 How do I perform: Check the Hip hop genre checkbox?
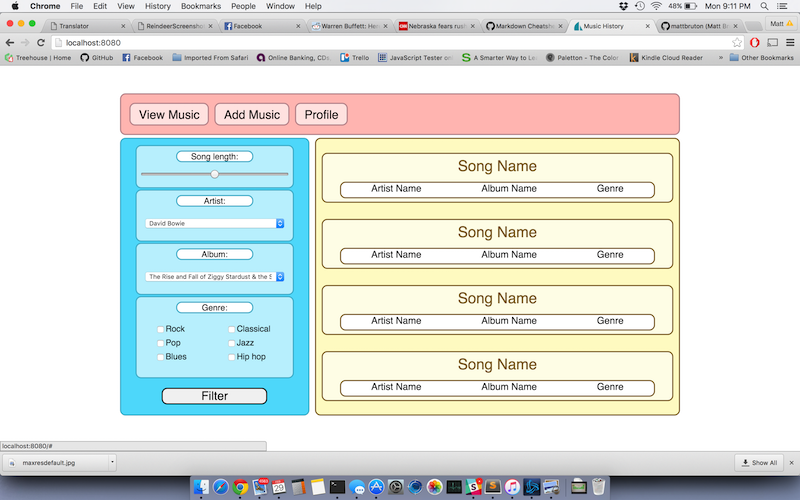pos(232,357)
